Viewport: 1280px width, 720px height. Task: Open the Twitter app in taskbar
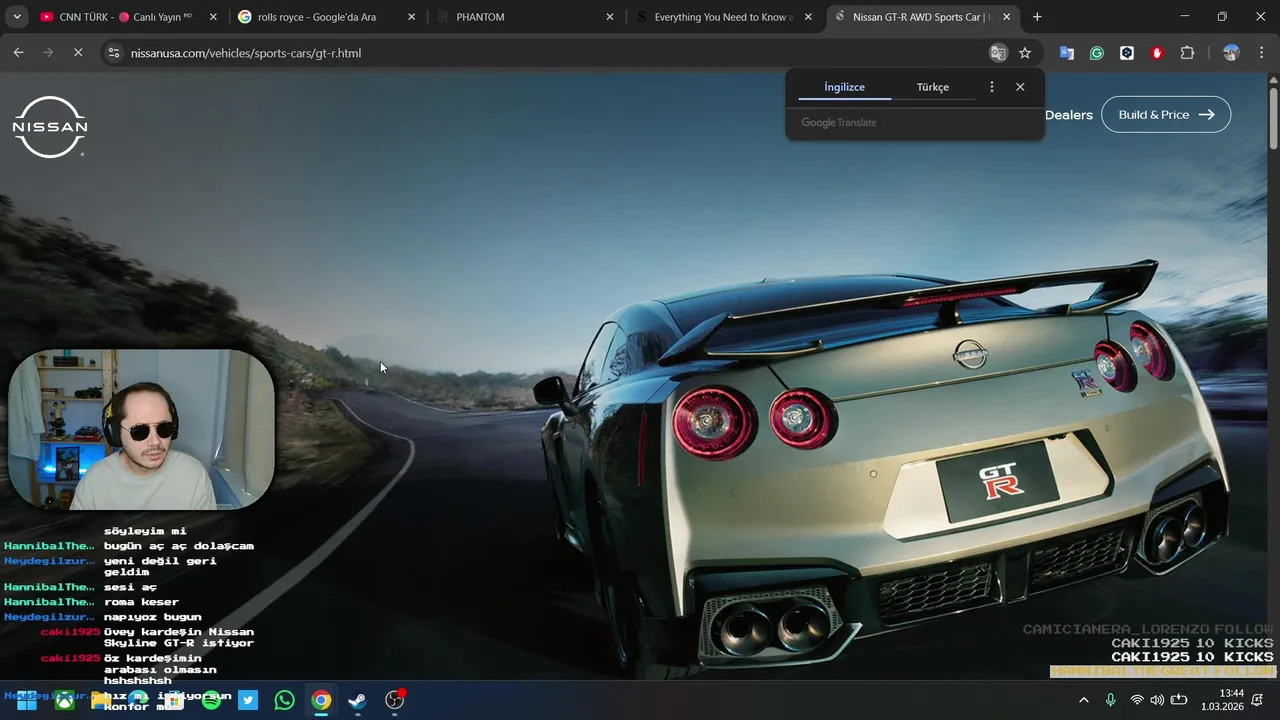pyautogui.click(x=248, y=701)
